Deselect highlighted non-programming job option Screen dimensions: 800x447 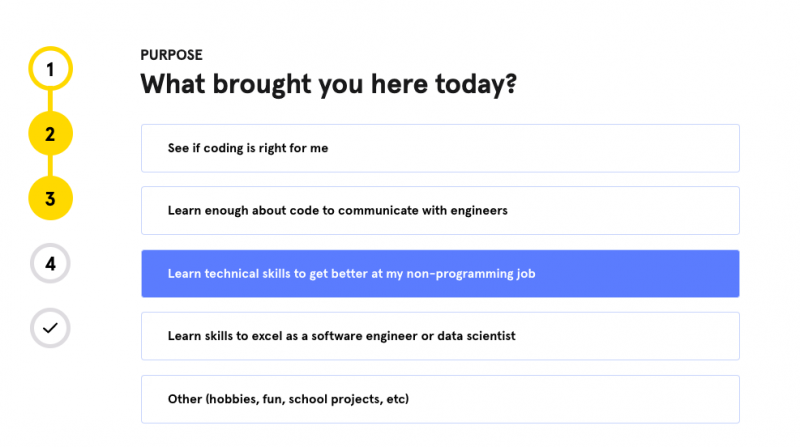pos(440,274)
